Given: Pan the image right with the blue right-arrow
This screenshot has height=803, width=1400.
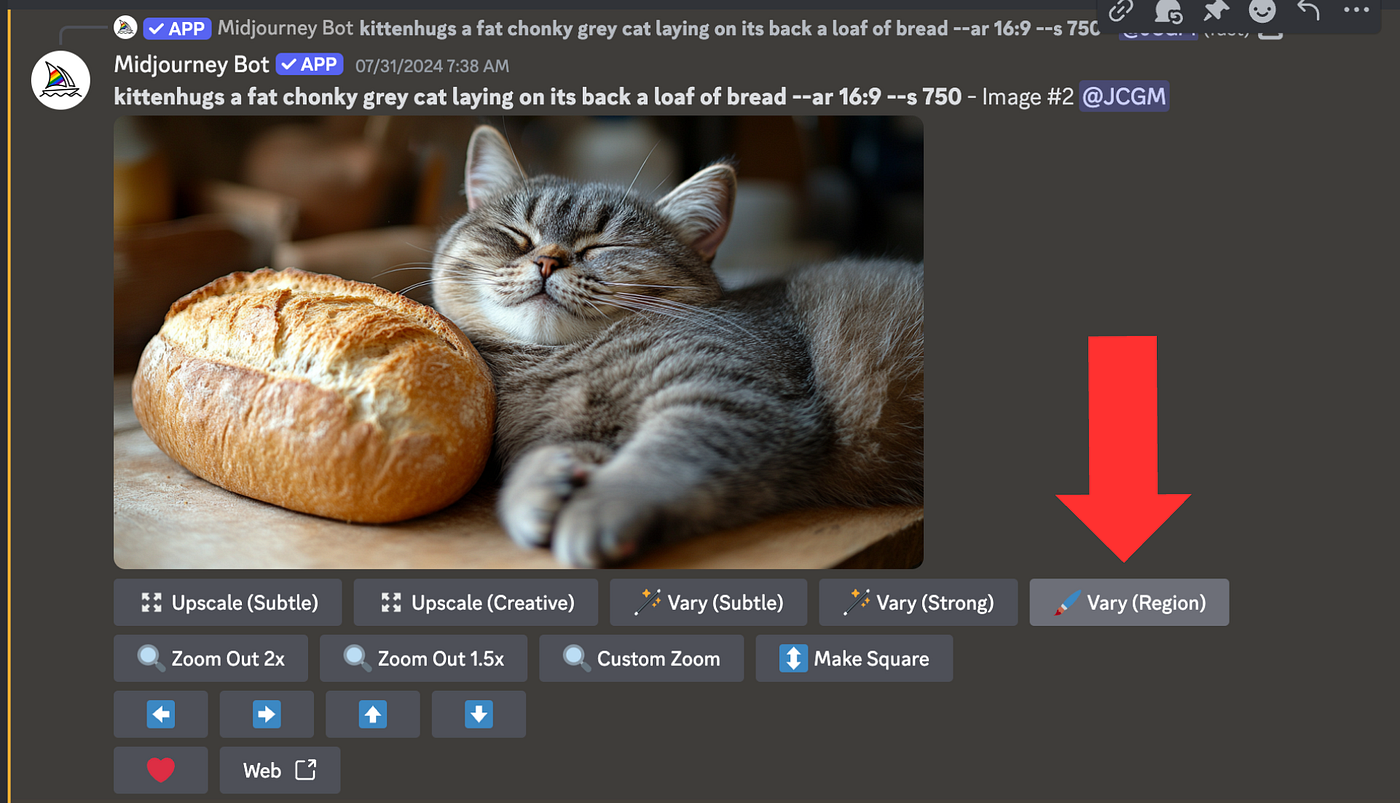Looking at the screenshot, I should pos(266,714).
